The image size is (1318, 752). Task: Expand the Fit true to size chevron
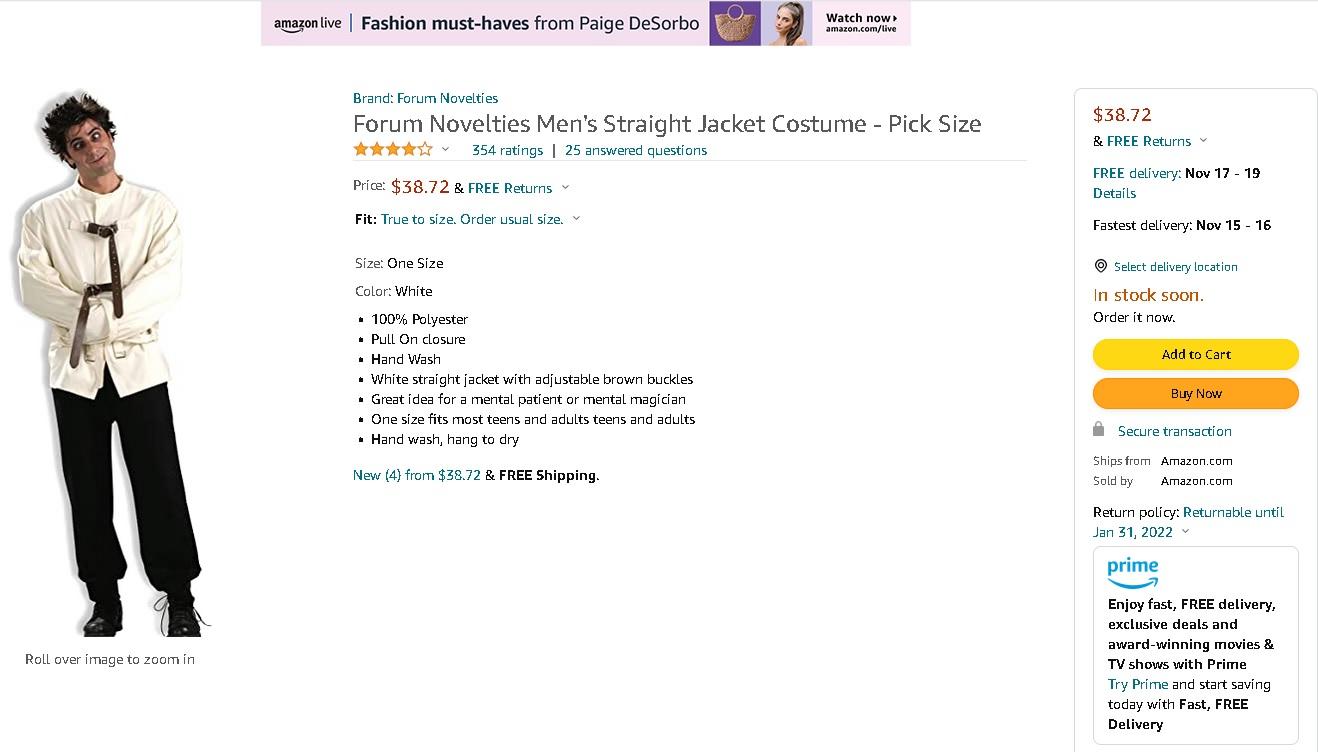tap(576, 219)
